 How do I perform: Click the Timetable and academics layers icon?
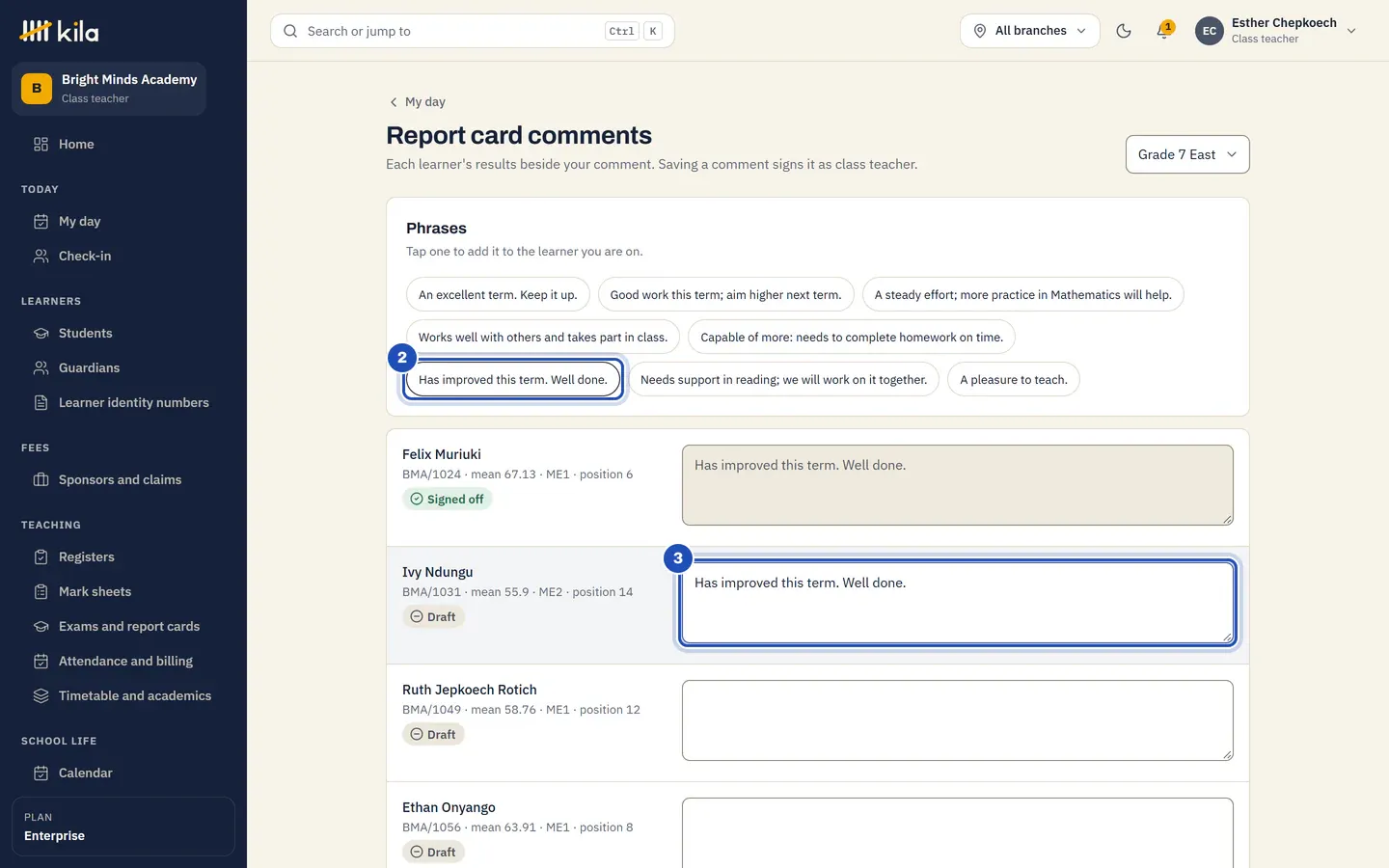point(41,695)
